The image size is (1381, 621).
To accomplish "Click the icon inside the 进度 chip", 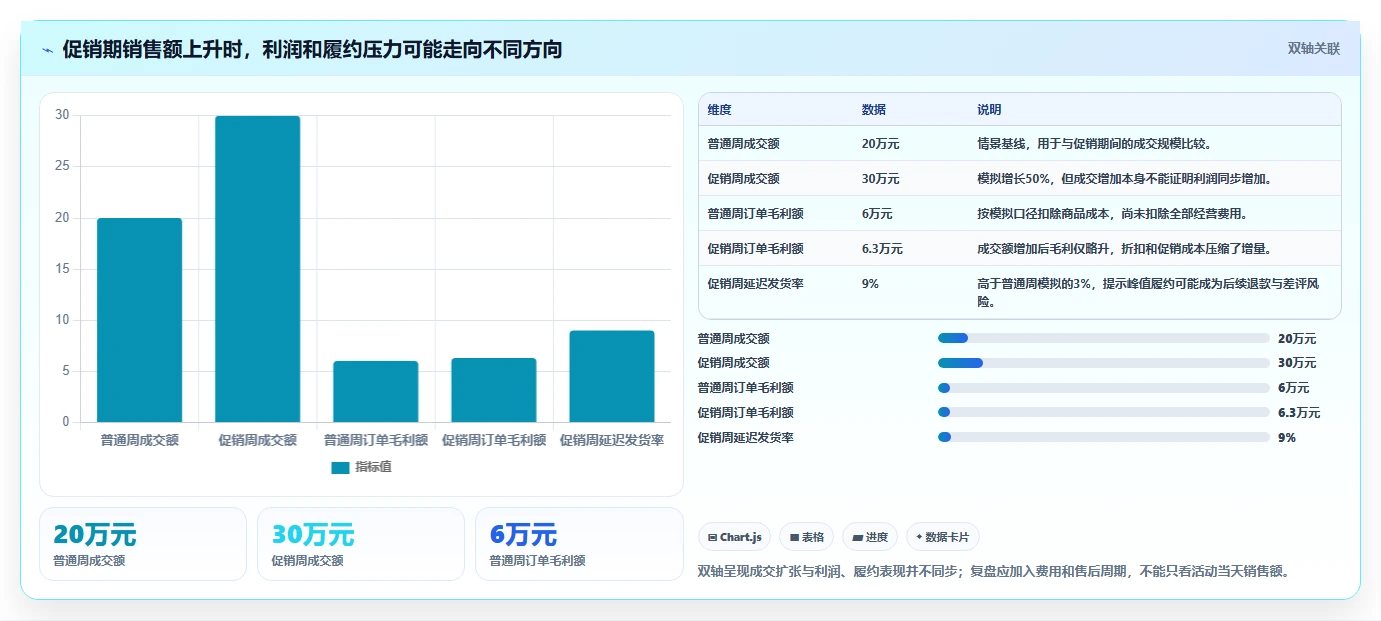I will click(x=857, y=538).
